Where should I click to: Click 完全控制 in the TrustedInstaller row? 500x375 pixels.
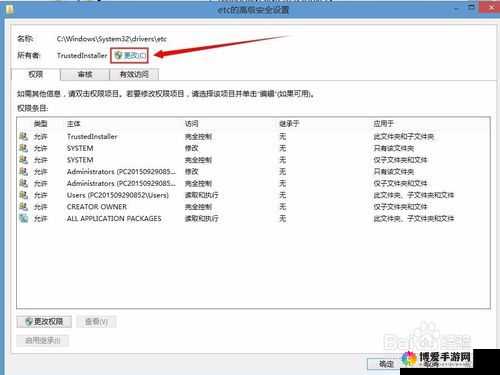(198, 136)
